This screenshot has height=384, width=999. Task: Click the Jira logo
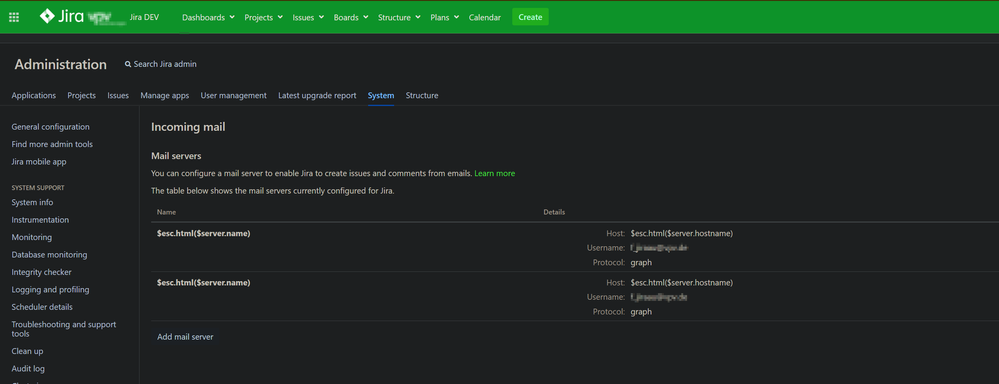[62, 17]
